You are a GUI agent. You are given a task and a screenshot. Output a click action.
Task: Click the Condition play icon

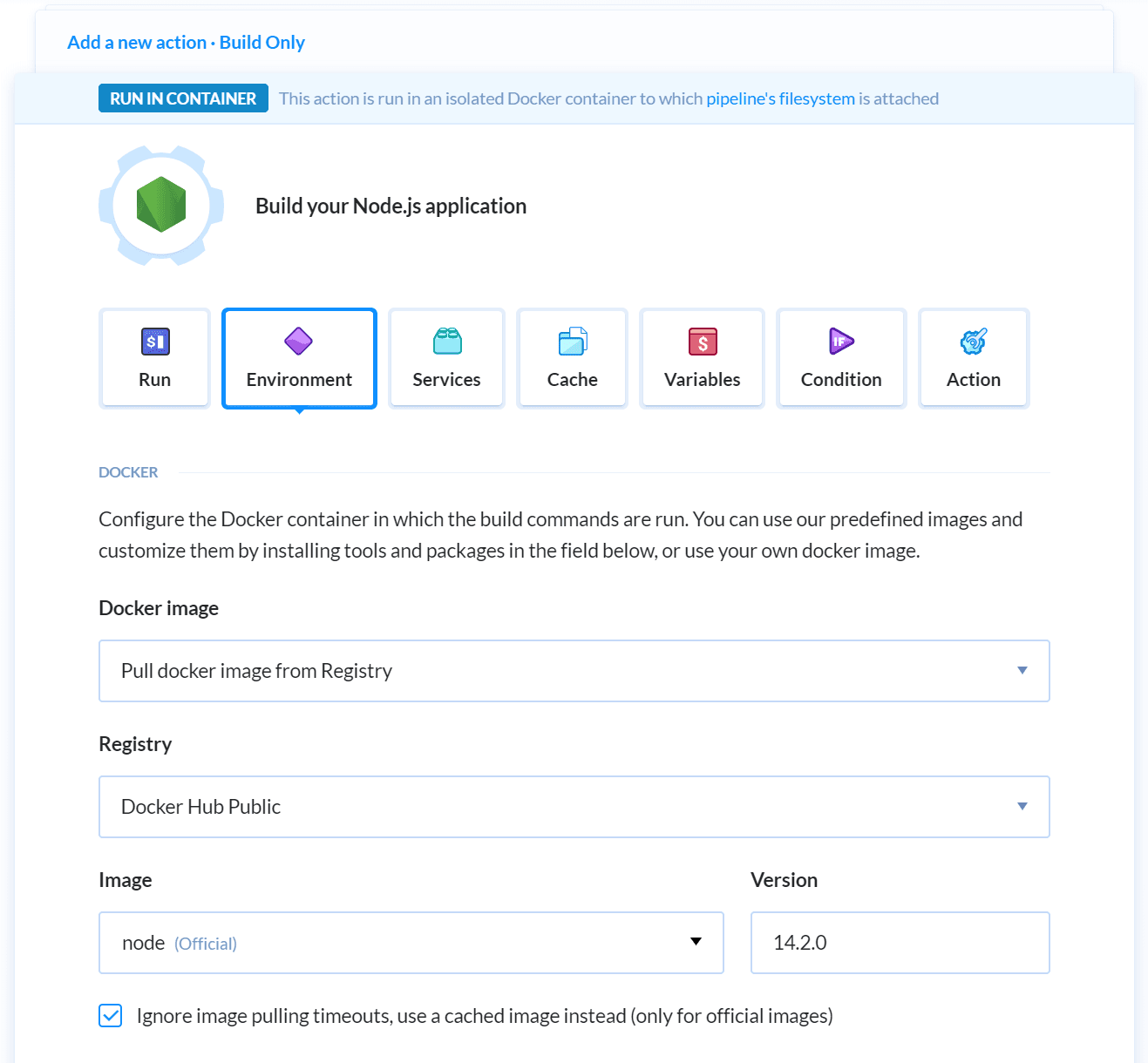(x=841, y=341)
